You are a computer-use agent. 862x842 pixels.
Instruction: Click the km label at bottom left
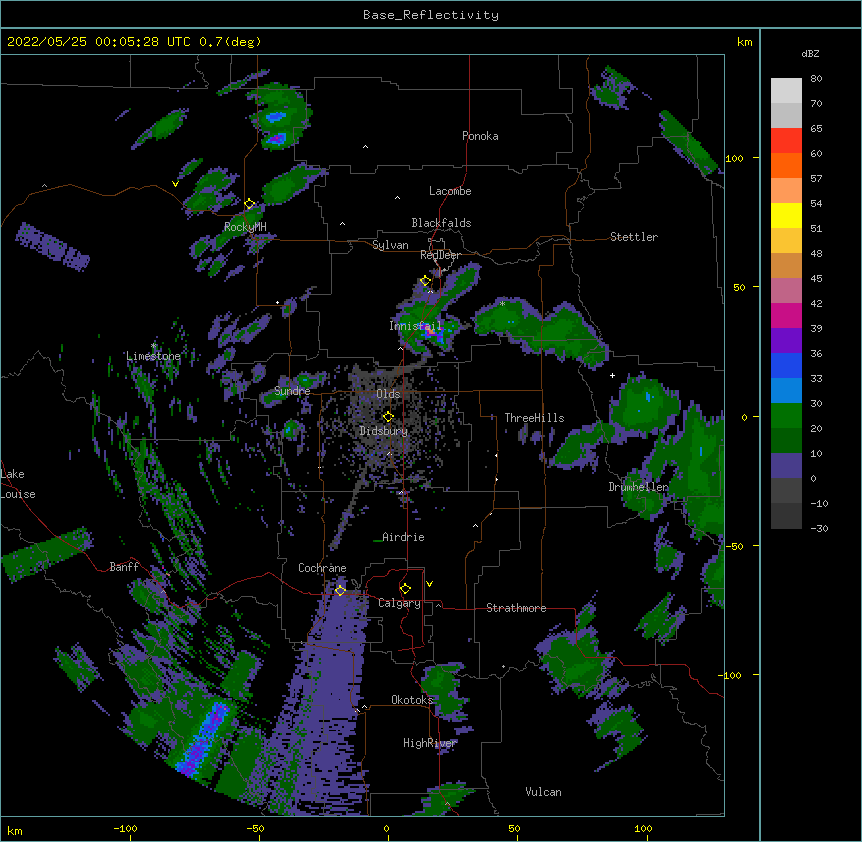click(x=15, y=830)
